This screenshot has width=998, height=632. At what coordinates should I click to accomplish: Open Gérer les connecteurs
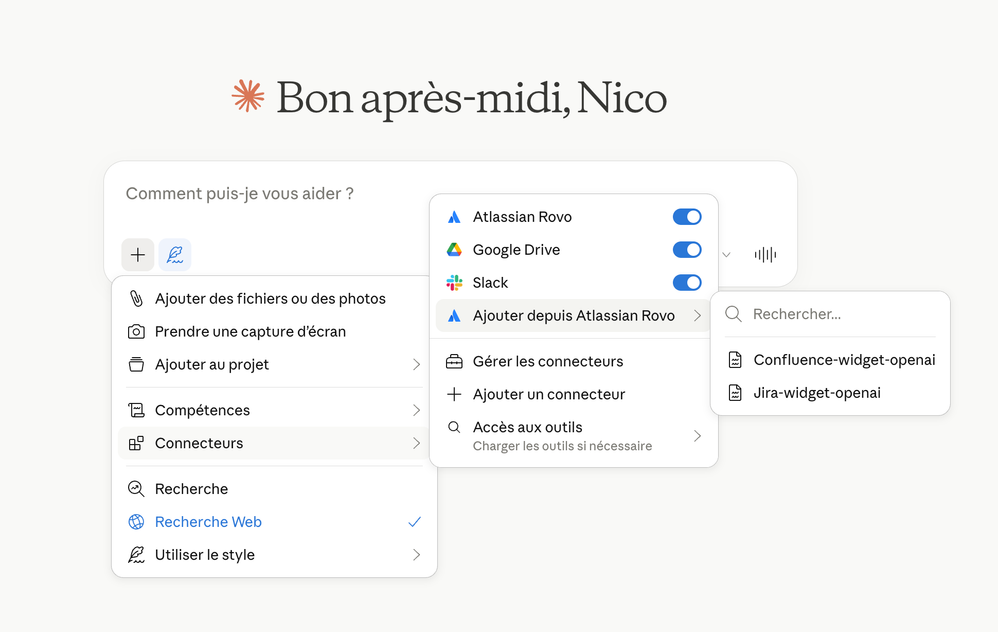pyautogui.click(x=573, y=362)
